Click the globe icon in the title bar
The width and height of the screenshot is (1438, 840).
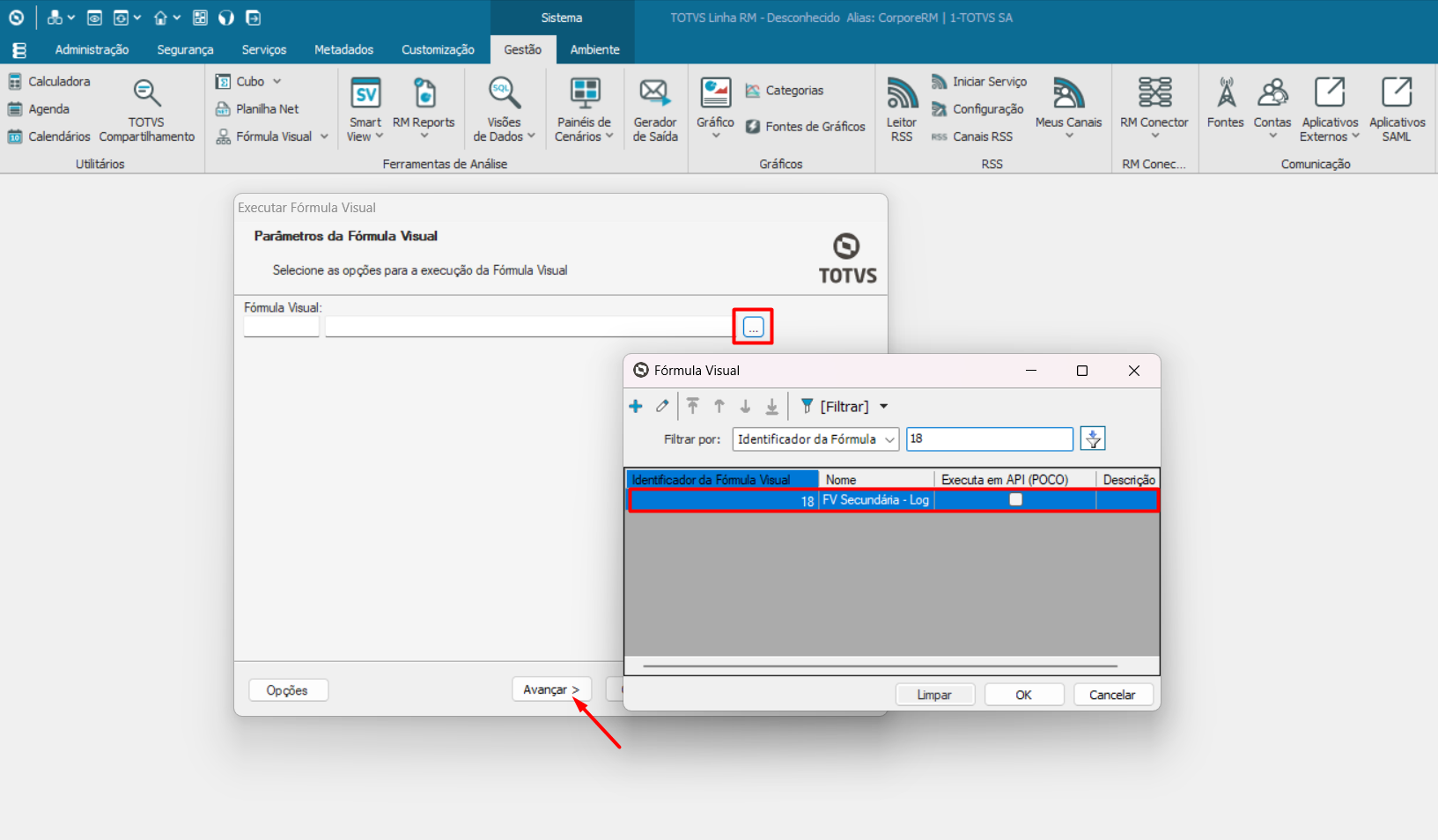(226, 18)
